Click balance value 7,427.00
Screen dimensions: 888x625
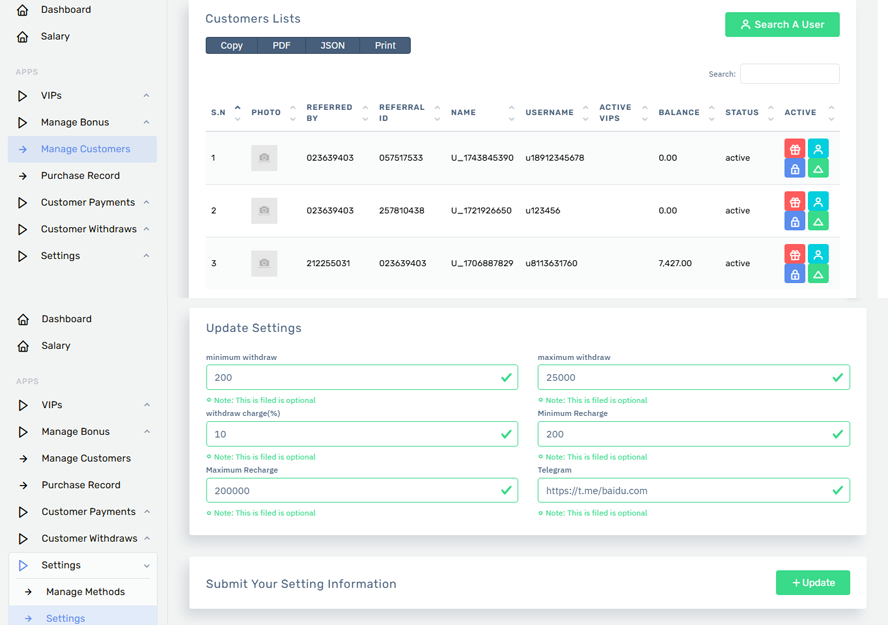point(675,263)
